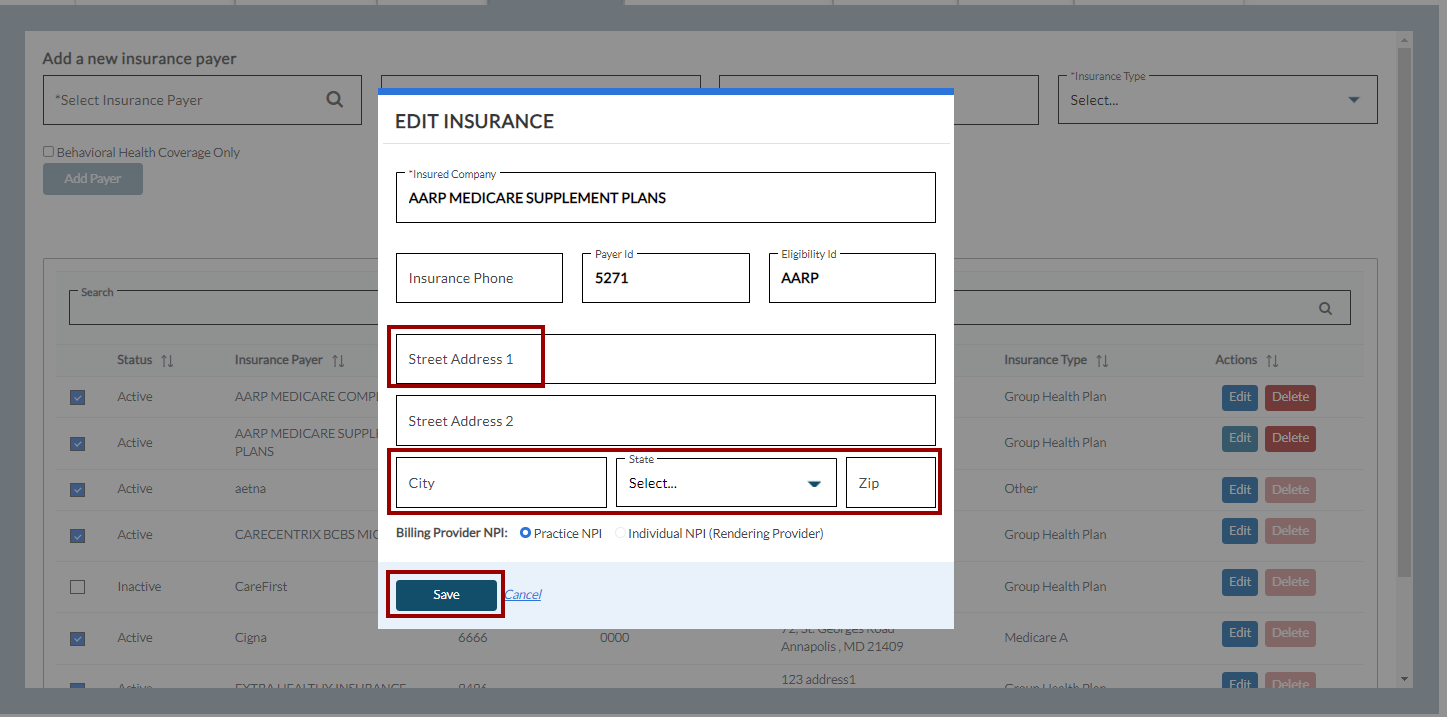Select the Practice NPI radio button
1447x717 pixels.
[526, 534]
